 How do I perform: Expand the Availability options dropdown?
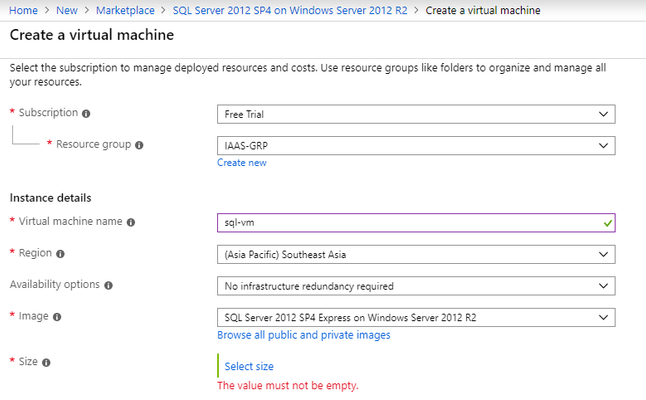[416, 286]
